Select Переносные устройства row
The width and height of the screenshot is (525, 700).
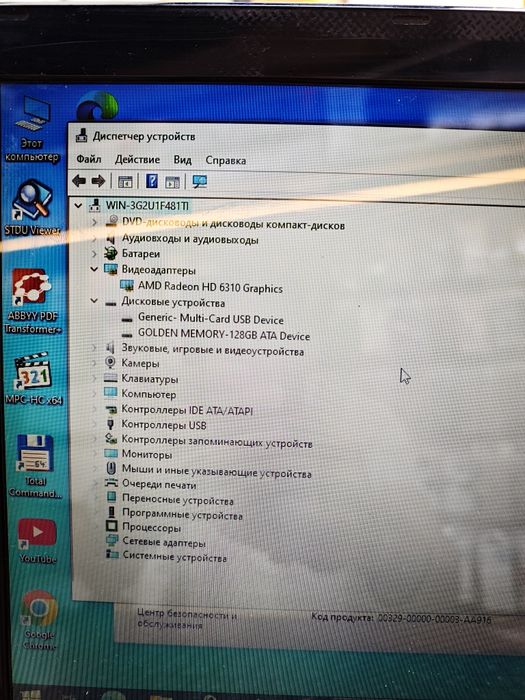(178, 499)
